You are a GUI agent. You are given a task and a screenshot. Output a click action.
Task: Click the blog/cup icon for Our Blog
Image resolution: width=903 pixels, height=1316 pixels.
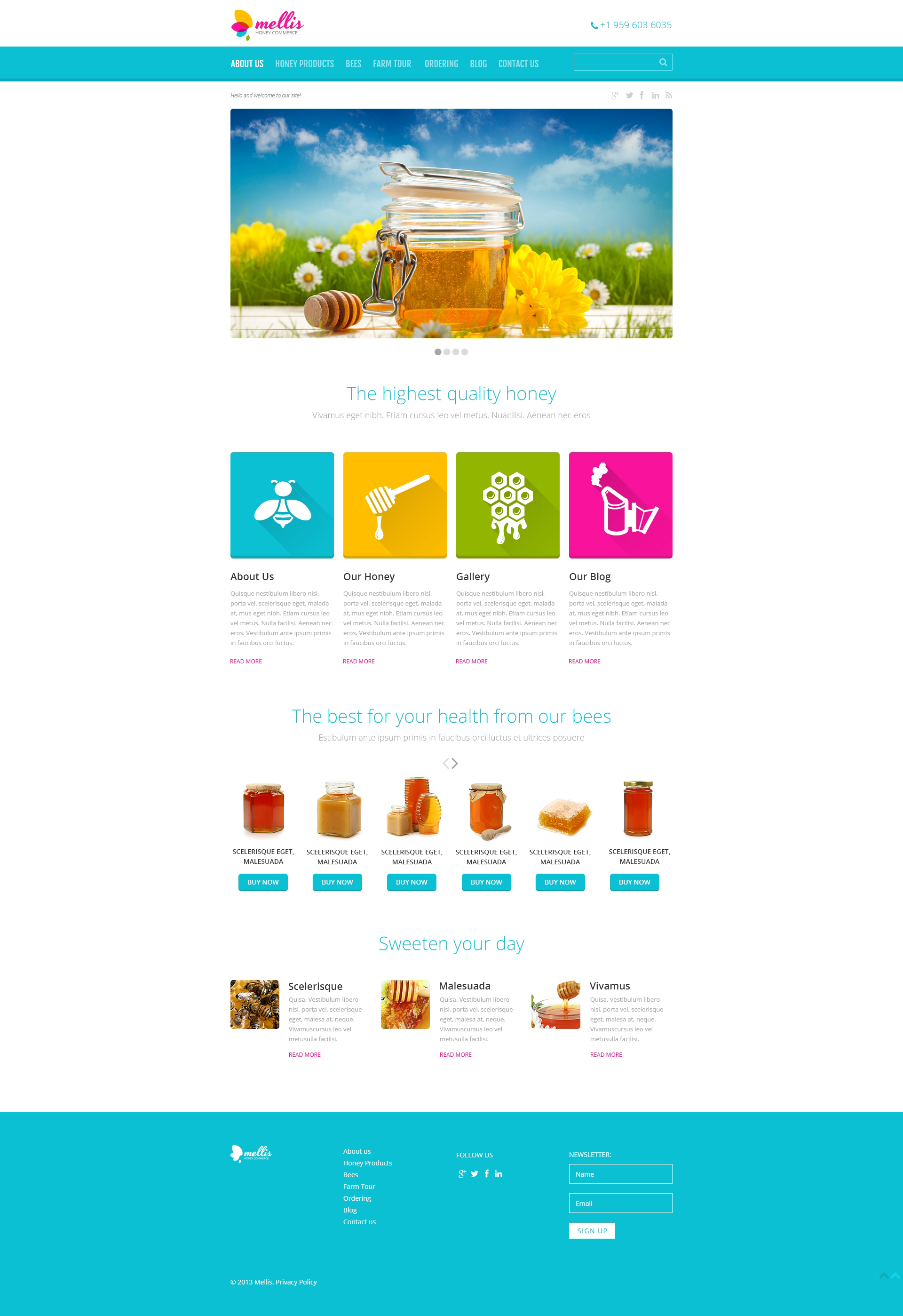tap(620, 505)
